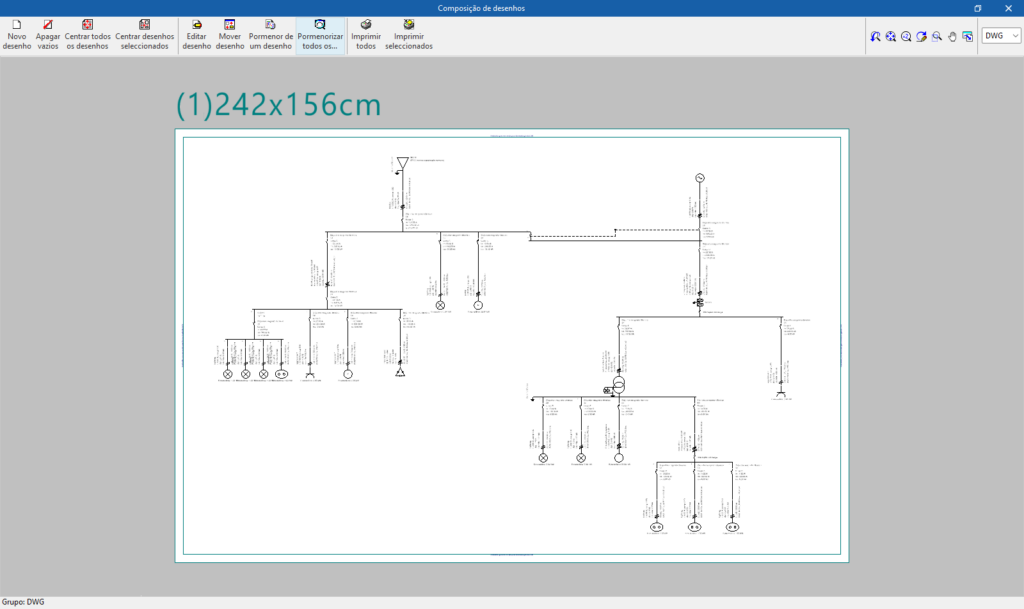Click the window view icon beside hand
Image resolution: width=1024 pixels, height=609 pixels.
pyautogui.click(x=968, y=36)
